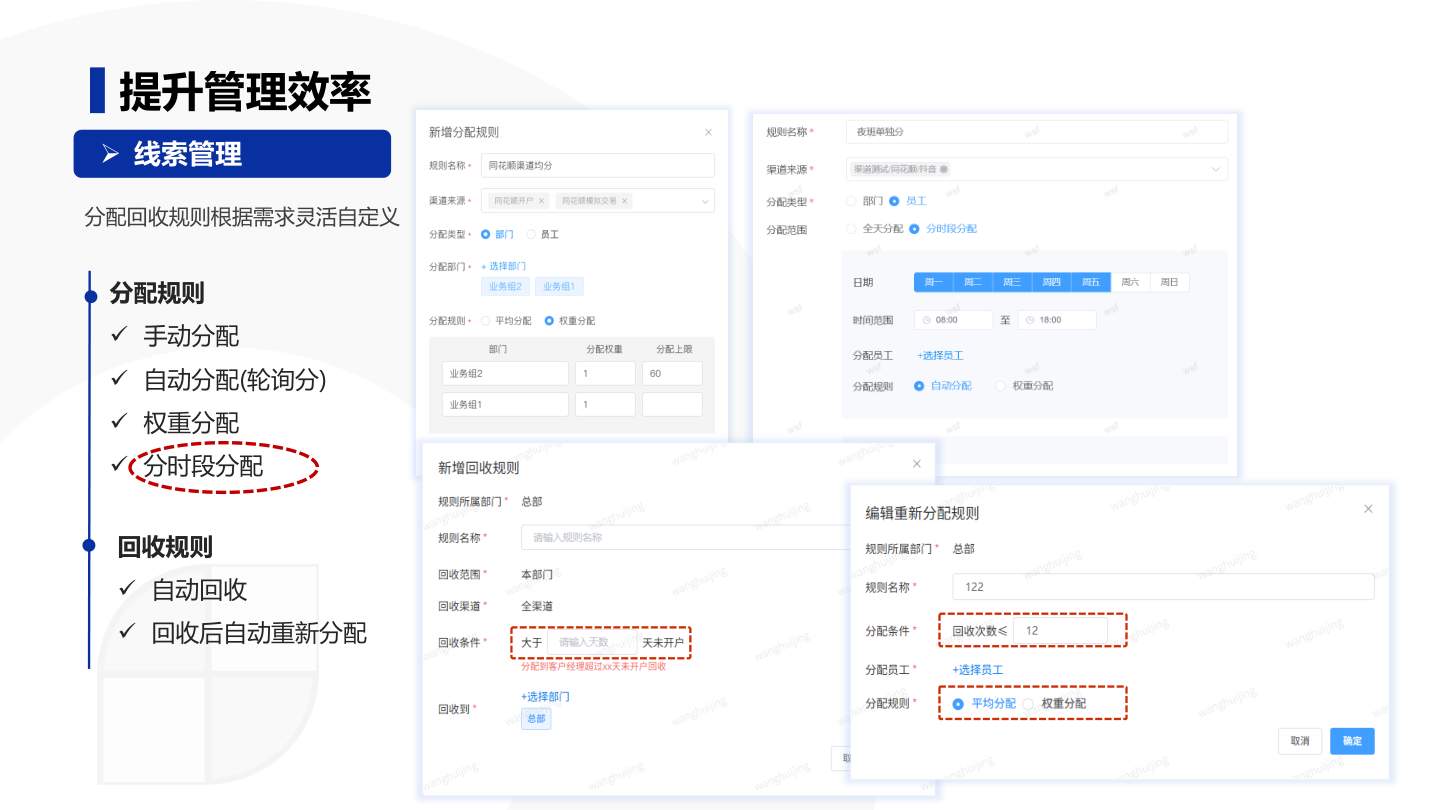Open 渠道来源 dropdown in 夜班单独分 rule
1440x810 pixels.
click(1216, 169)
